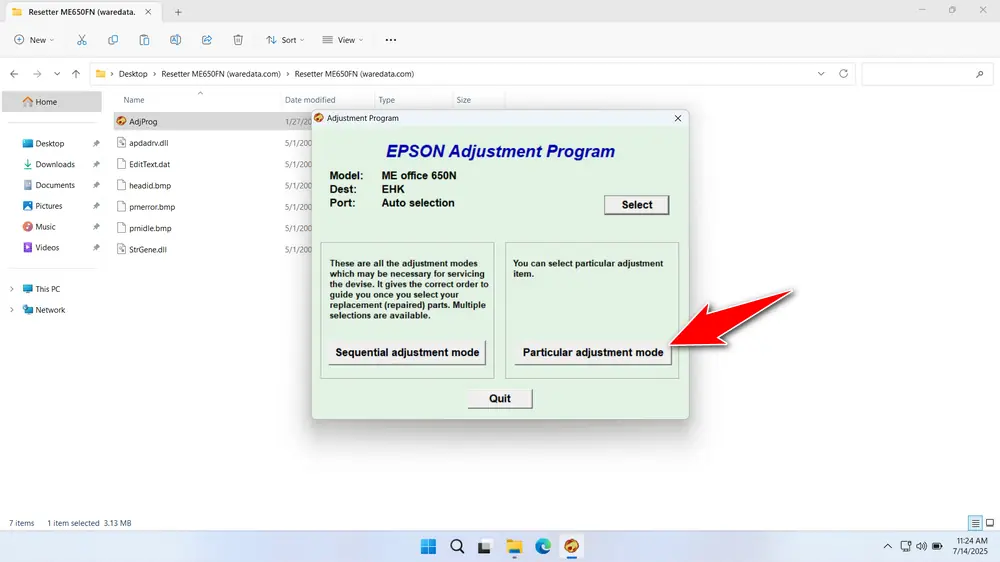1000x562 pixels.
Task: Sort by Size column header
Action: click(x=464, y=100)
